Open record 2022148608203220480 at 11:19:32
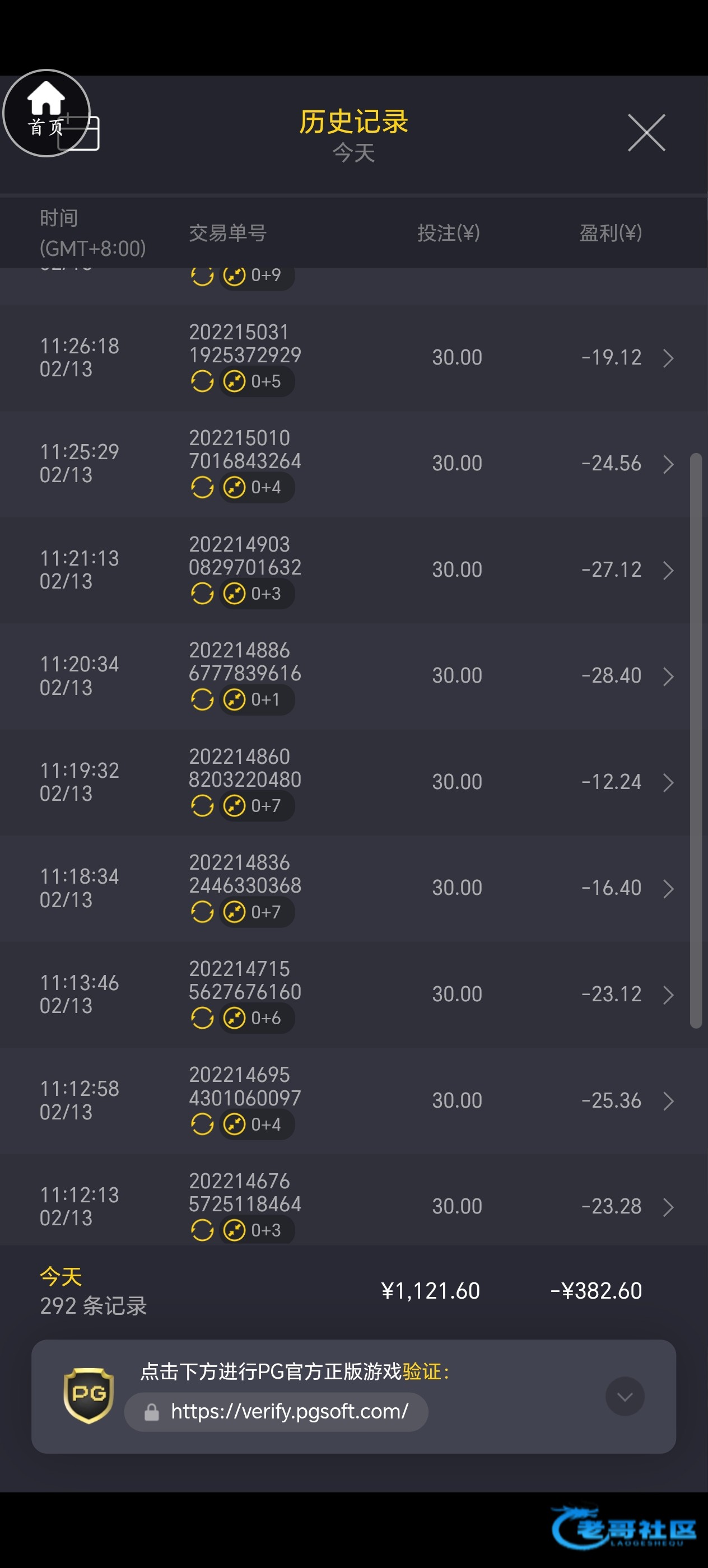Screen dimensions: 708x1568 (x=245, y=768)
